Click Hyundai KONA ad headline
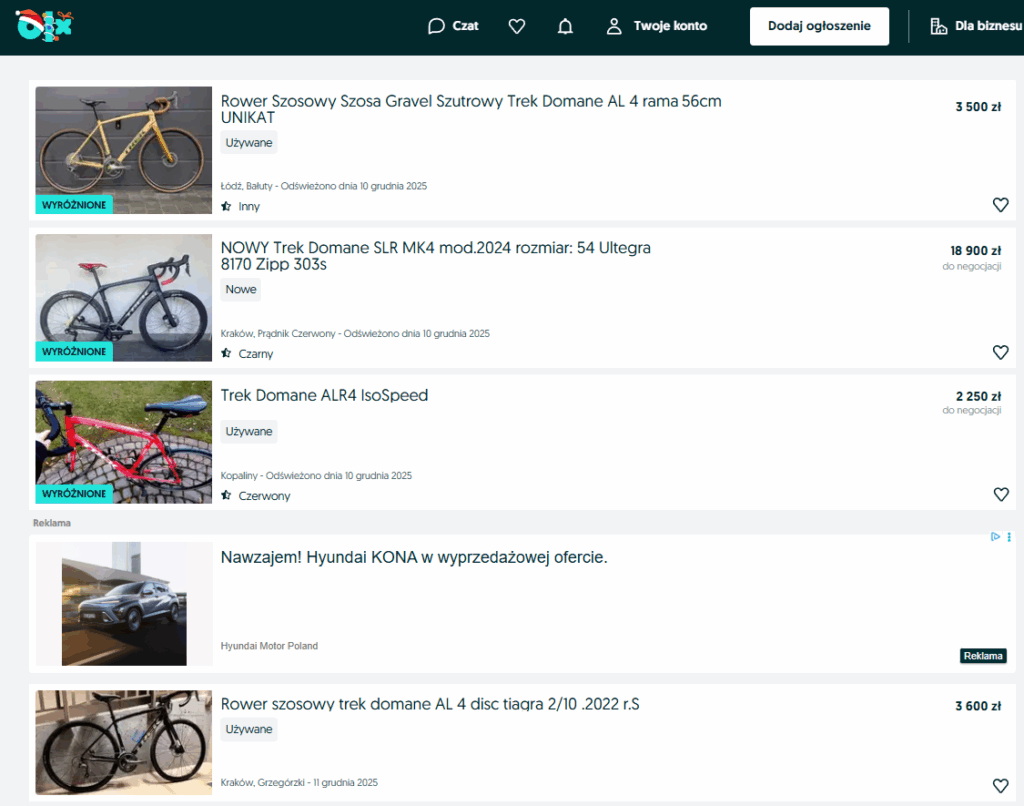Image resolution: width=1024 pixels, height=806 pixels. 413,557
